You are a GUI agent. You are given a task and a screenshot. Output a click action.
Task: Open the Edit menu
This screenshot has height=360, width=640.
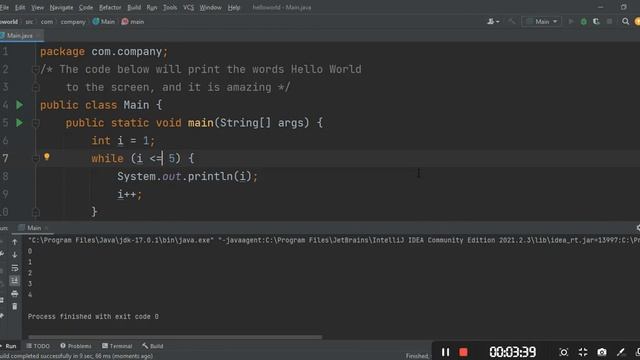20,7
